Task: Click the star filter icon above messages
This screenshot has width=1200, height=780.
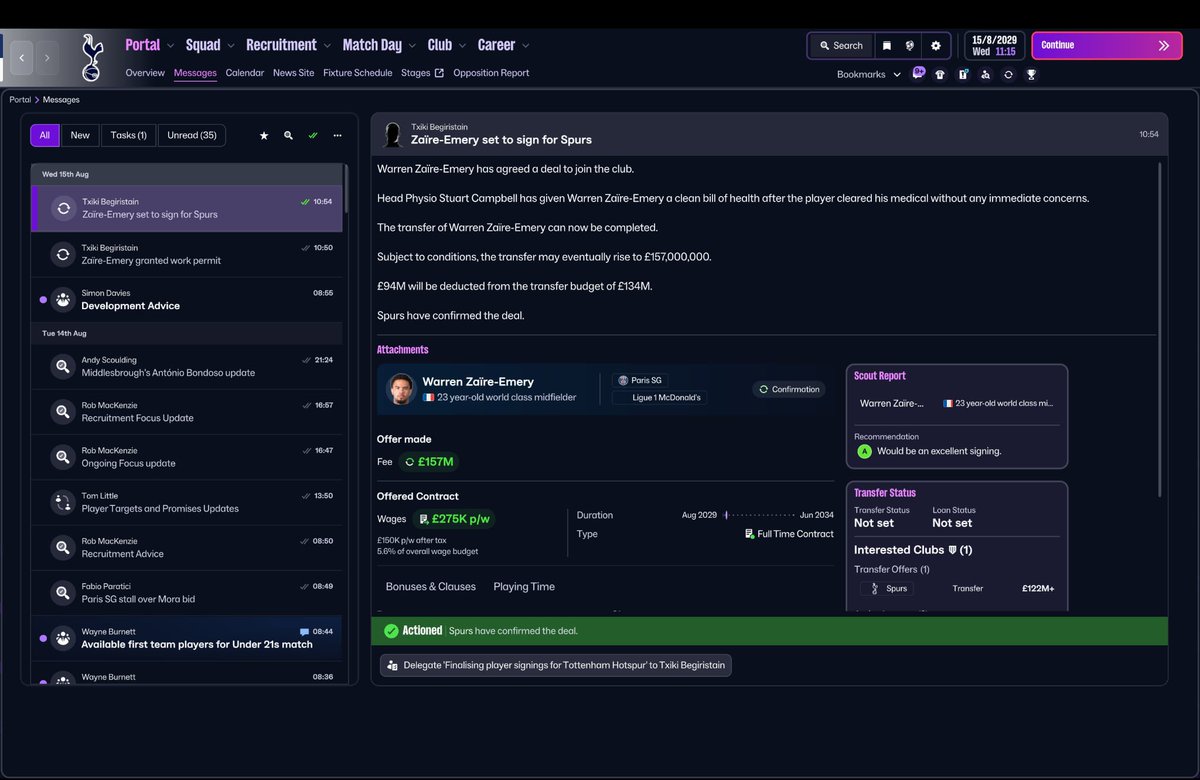Action: click(264, 135)
